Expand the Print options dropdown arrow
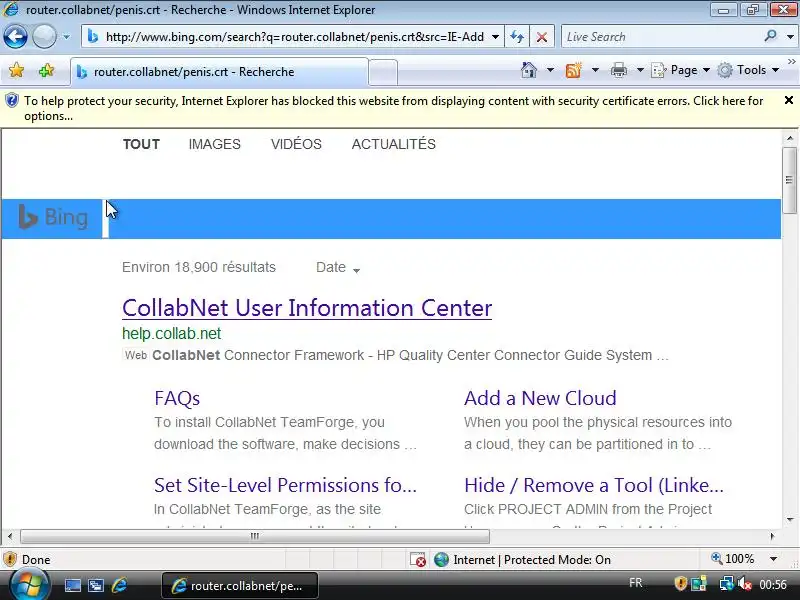800x600 pixels. pos(640,70)
